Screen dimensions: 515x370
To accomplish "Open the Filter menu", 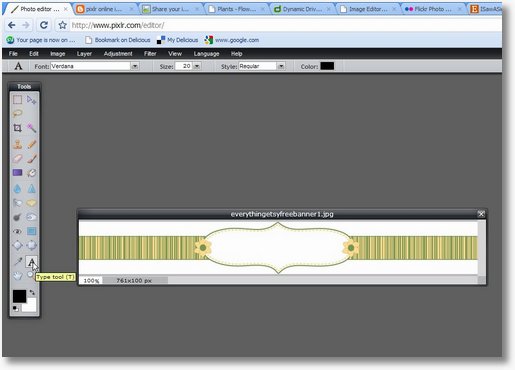I will pos(150,54).
